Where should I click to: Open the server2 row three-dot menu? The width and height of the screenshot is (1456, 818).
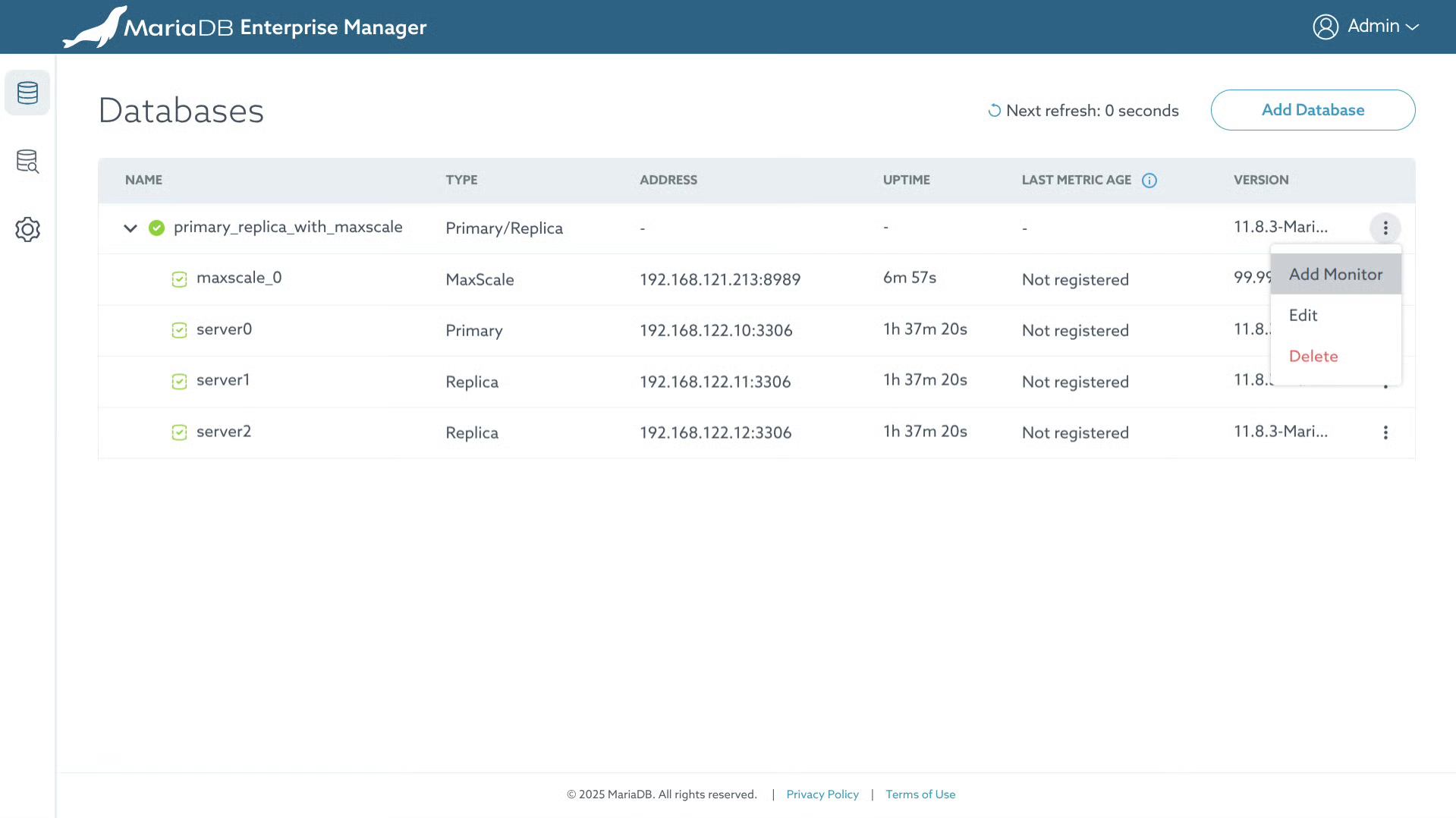(x=1385, y=433)
